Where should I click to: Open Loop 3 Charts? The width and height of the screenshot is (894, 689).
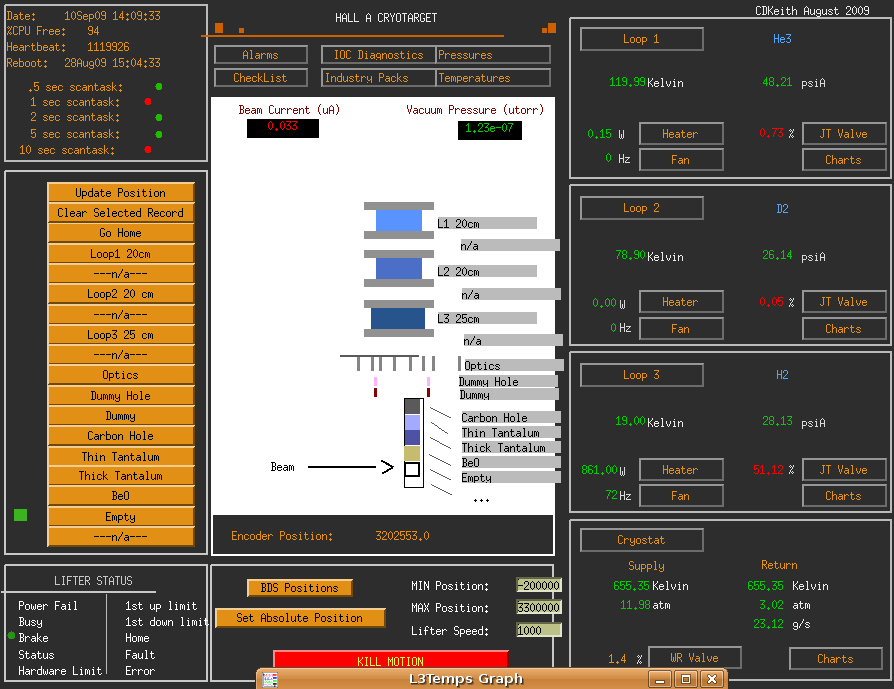[844, 496]
